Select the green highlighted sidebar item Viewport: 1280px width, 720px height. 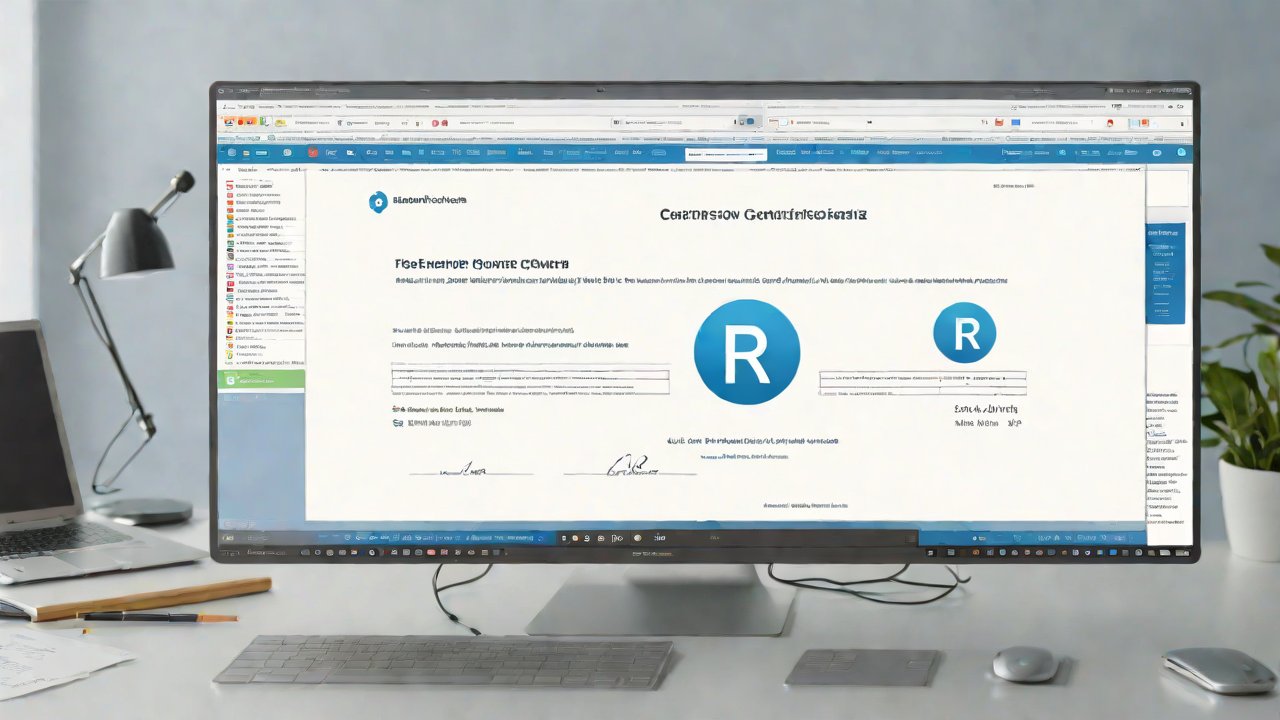(261, 380)
